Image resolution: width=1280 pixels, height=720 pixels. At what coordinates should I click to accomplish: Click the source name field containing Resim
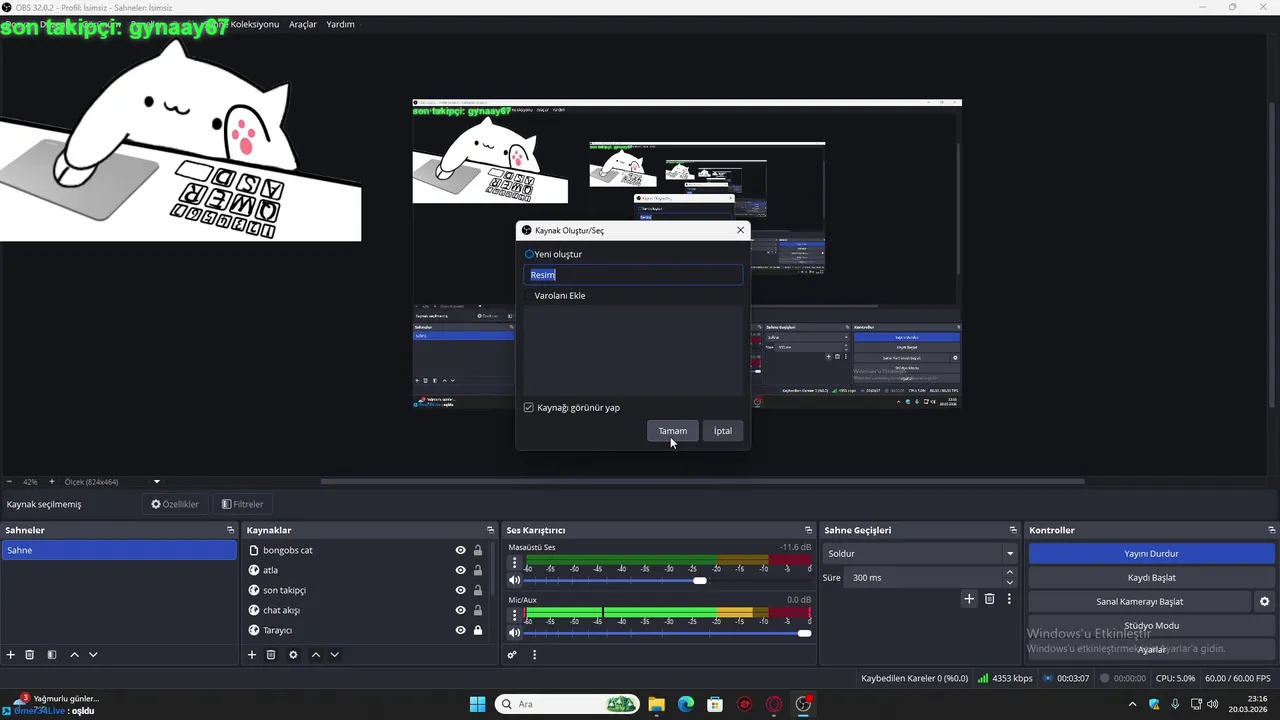click(x=633, y=275)
